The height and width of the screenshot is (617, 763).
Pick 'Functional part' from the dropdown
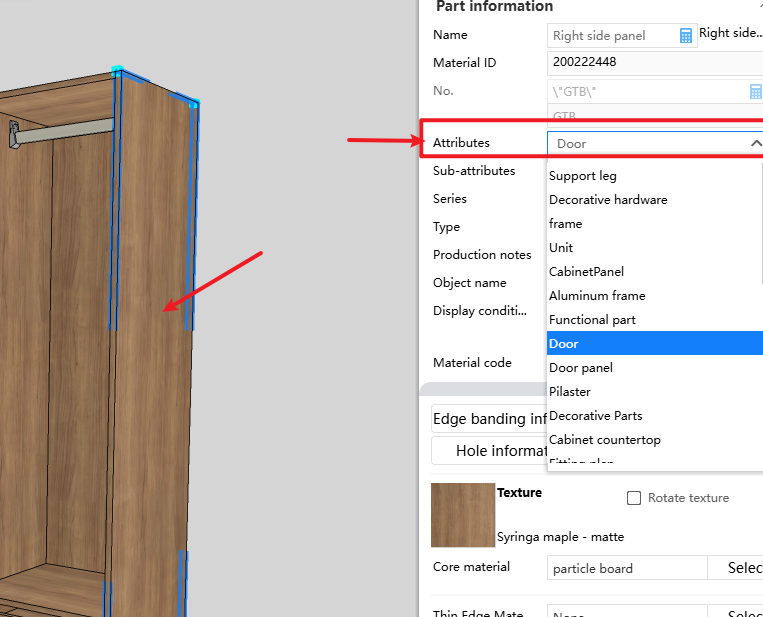(592, 320)
